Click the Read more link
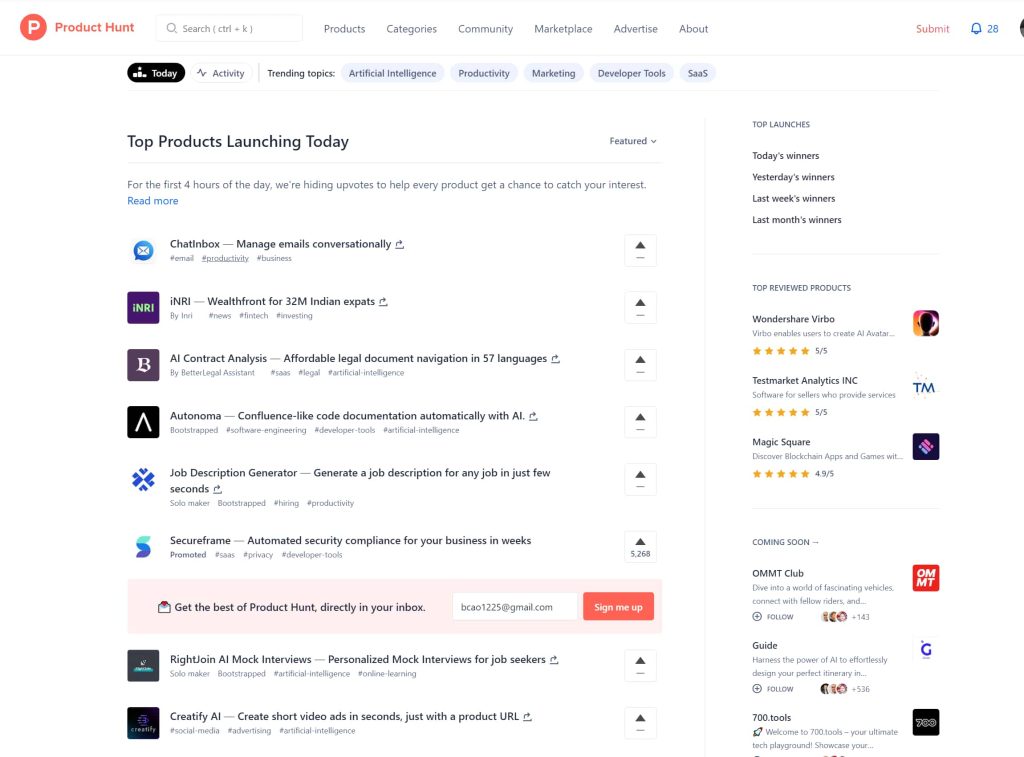The image size is (1024, 757). click(153, 201)
